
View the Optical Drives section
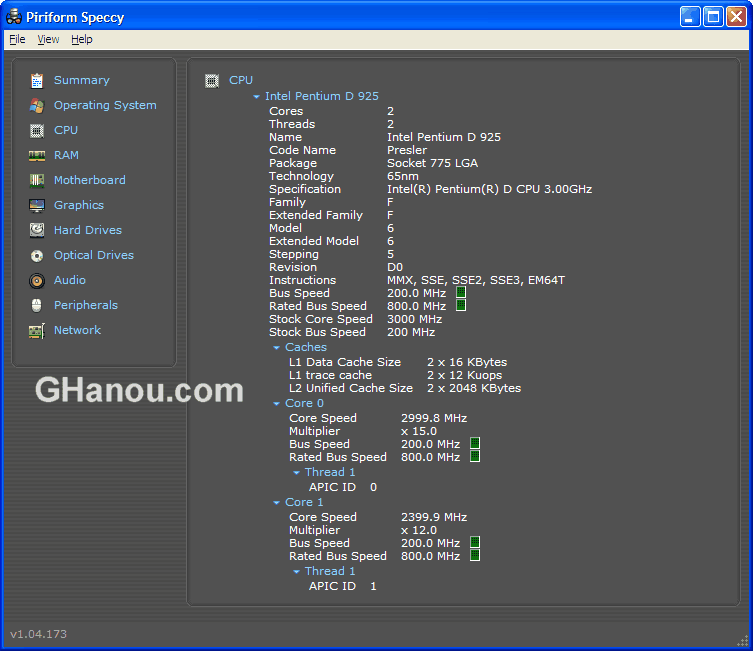[x=94, y=255]
